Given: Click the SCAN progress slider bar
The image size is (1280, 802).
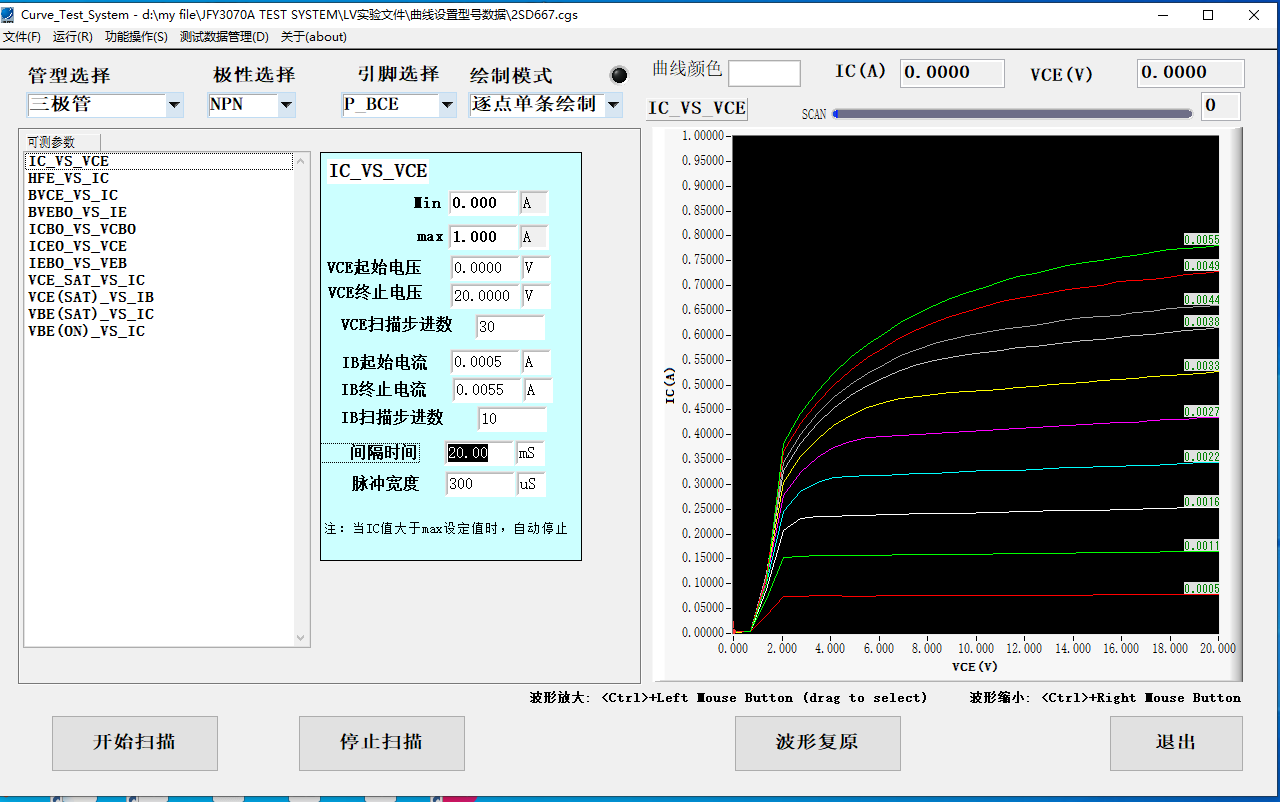Looking at the screenshot, I should [1012, 114].
